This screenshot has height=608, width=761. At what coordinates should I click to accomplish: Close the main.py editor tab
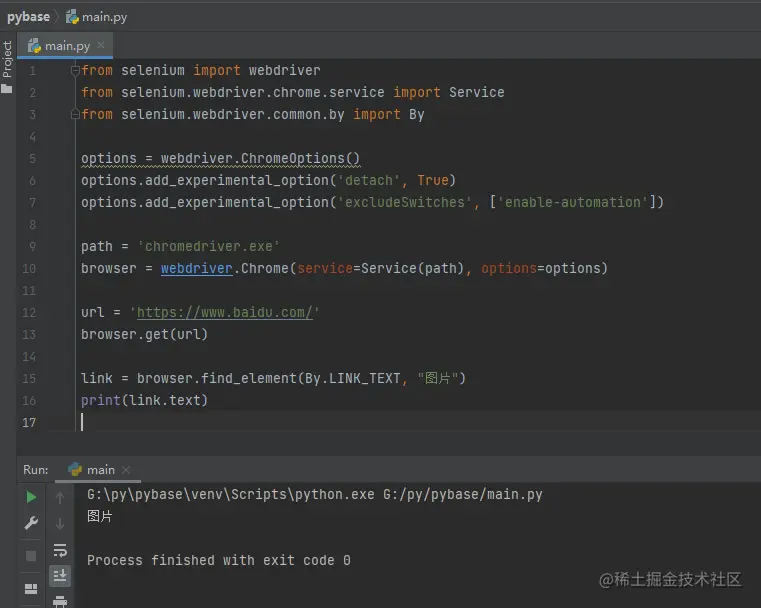100,45
